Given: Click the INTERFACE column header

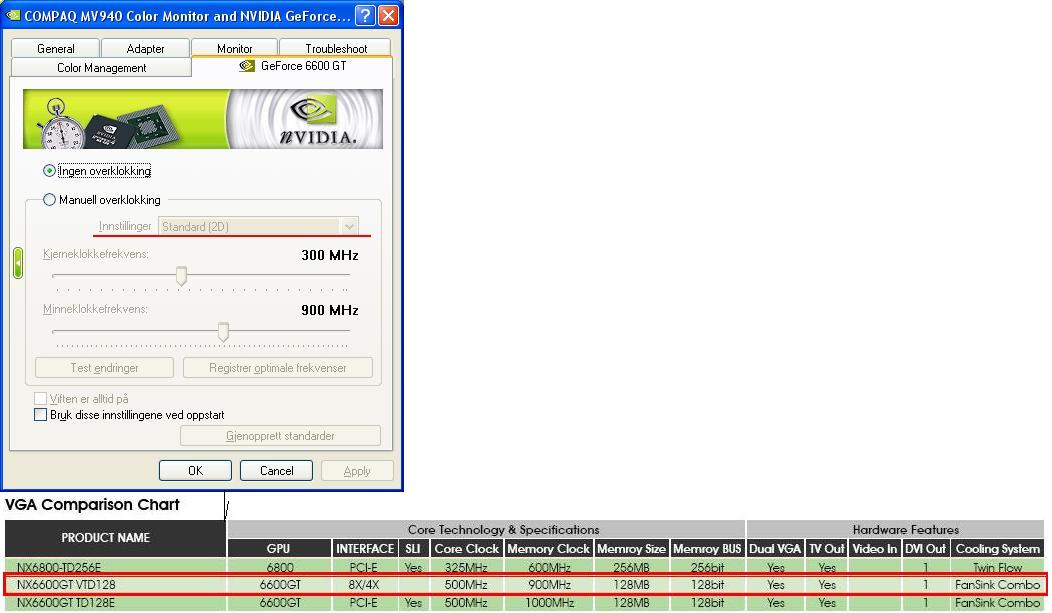Looking at the screenshot, I should tap(365, 549).
